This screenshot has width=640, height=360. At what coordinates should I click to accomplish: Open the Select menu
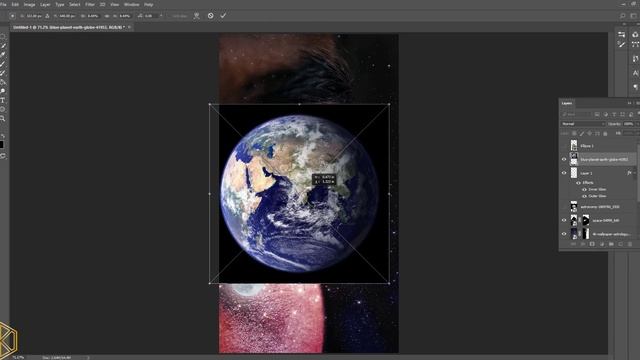pyautogui.click(x=75, y=4)
